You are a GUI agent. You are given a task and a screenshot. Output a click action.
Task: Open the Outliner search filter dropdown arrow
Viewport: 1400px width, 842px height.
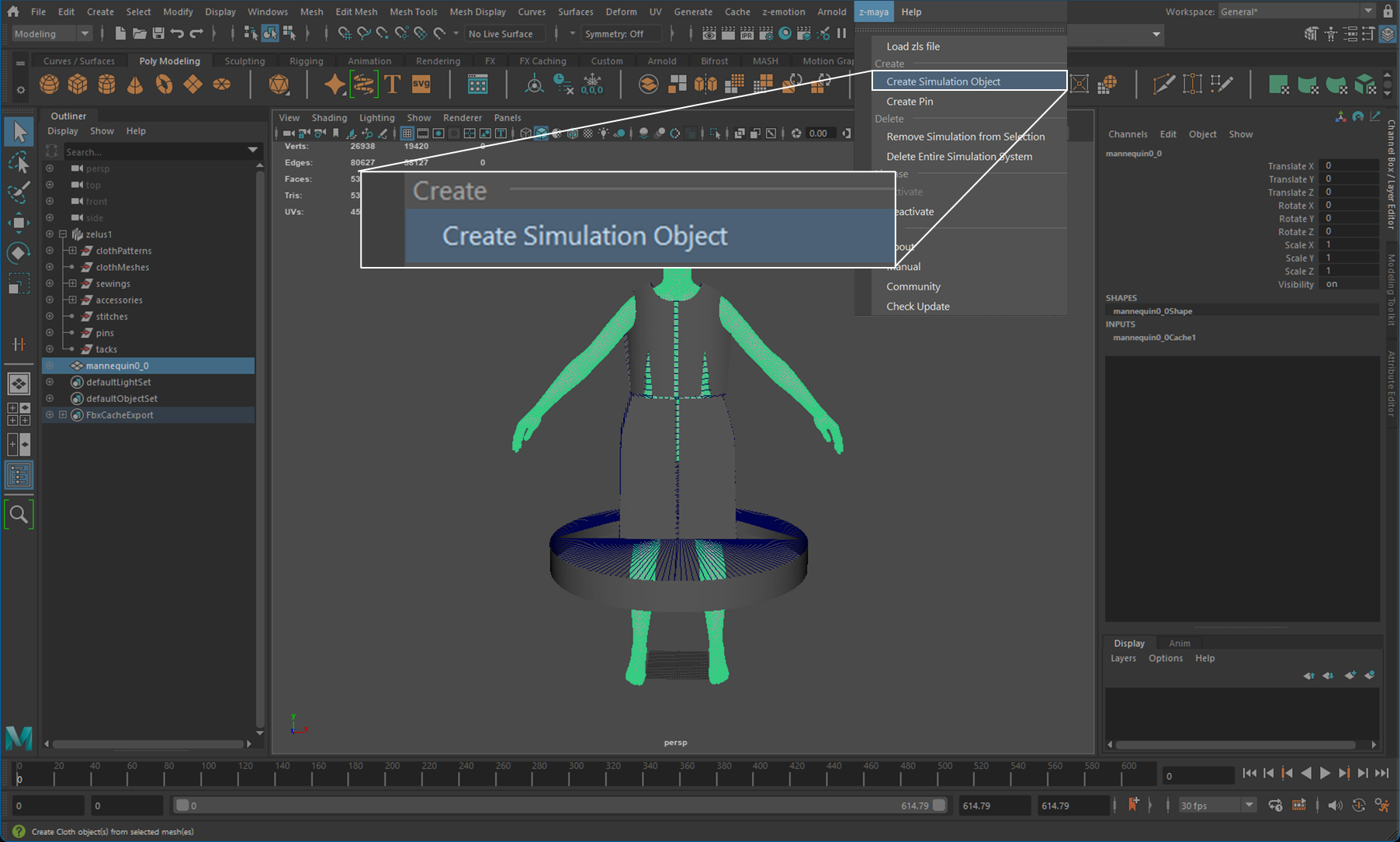[252, 151]
